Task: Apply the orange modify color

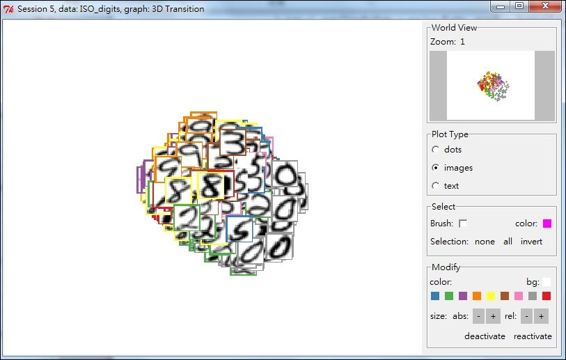Action: 477,296
